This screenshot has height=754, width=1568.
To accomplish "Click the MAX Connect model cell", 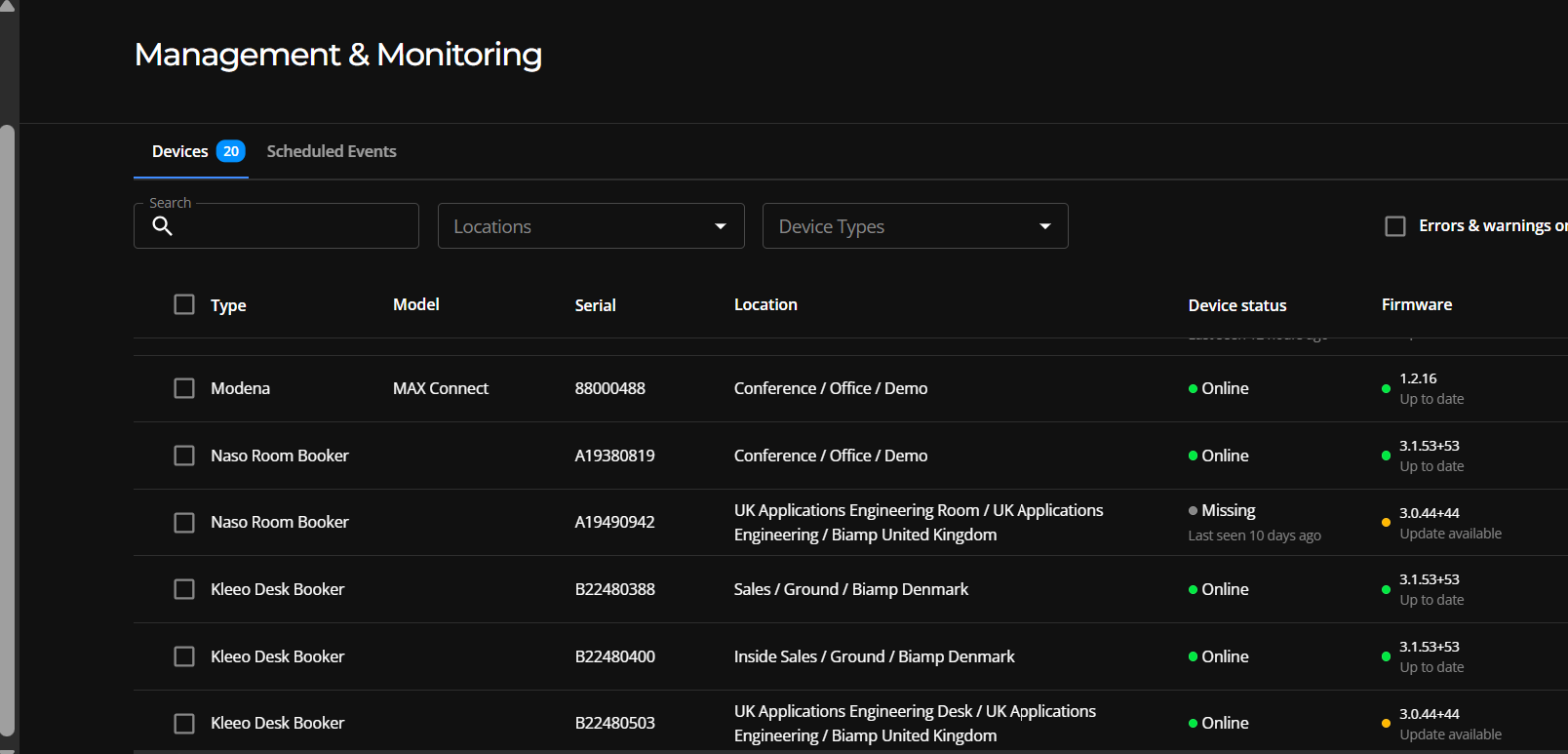I will (441, 388).
